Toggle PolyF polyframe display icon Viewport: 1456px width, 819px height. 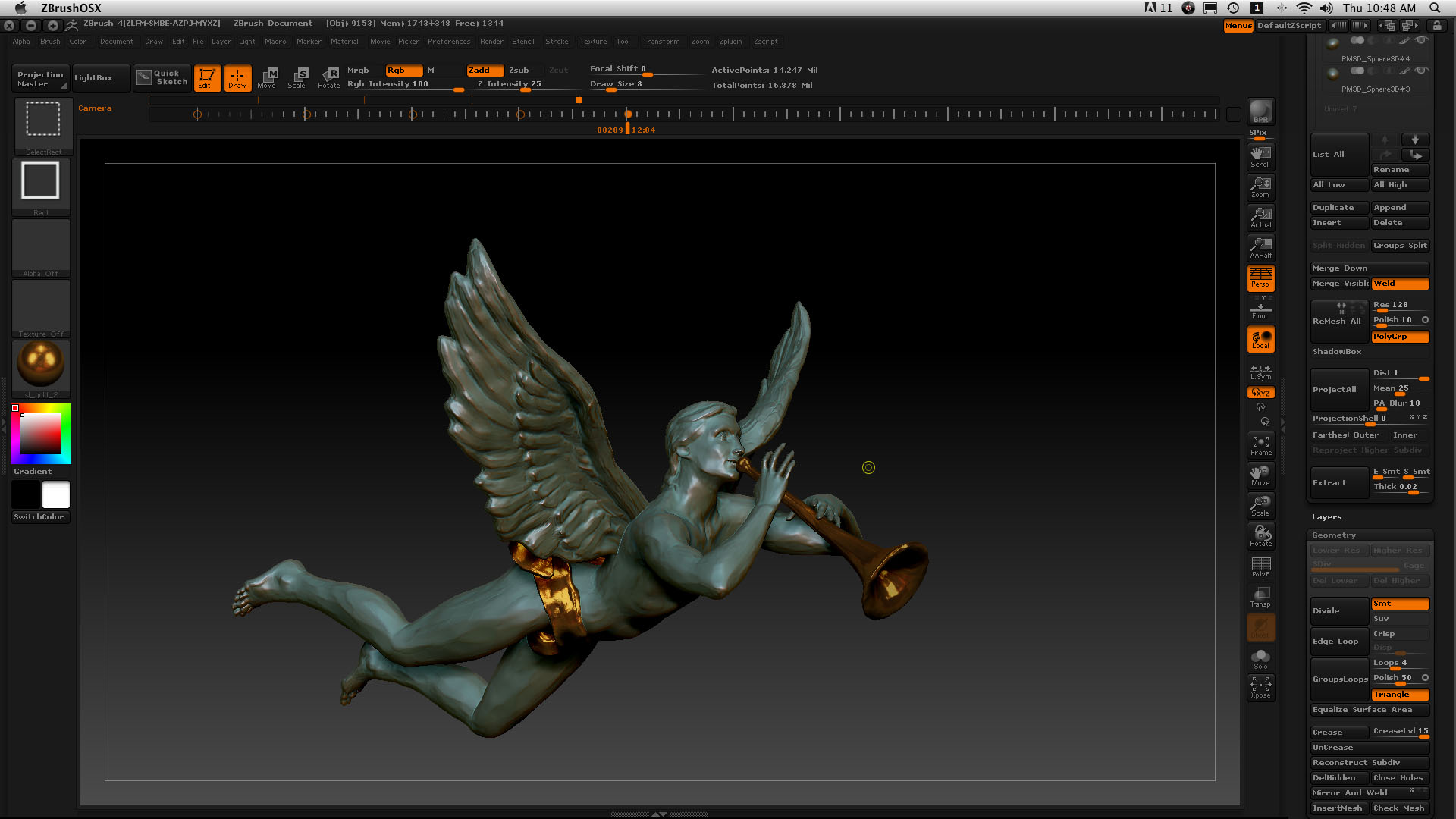[x=1260, y=566]
